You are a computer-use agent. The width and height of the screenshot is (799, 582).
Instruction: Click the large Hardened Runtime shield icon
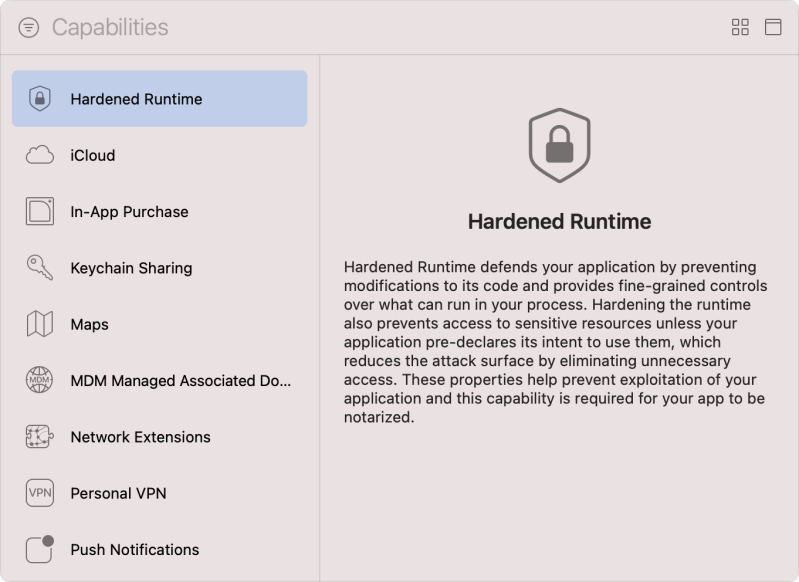560,145
